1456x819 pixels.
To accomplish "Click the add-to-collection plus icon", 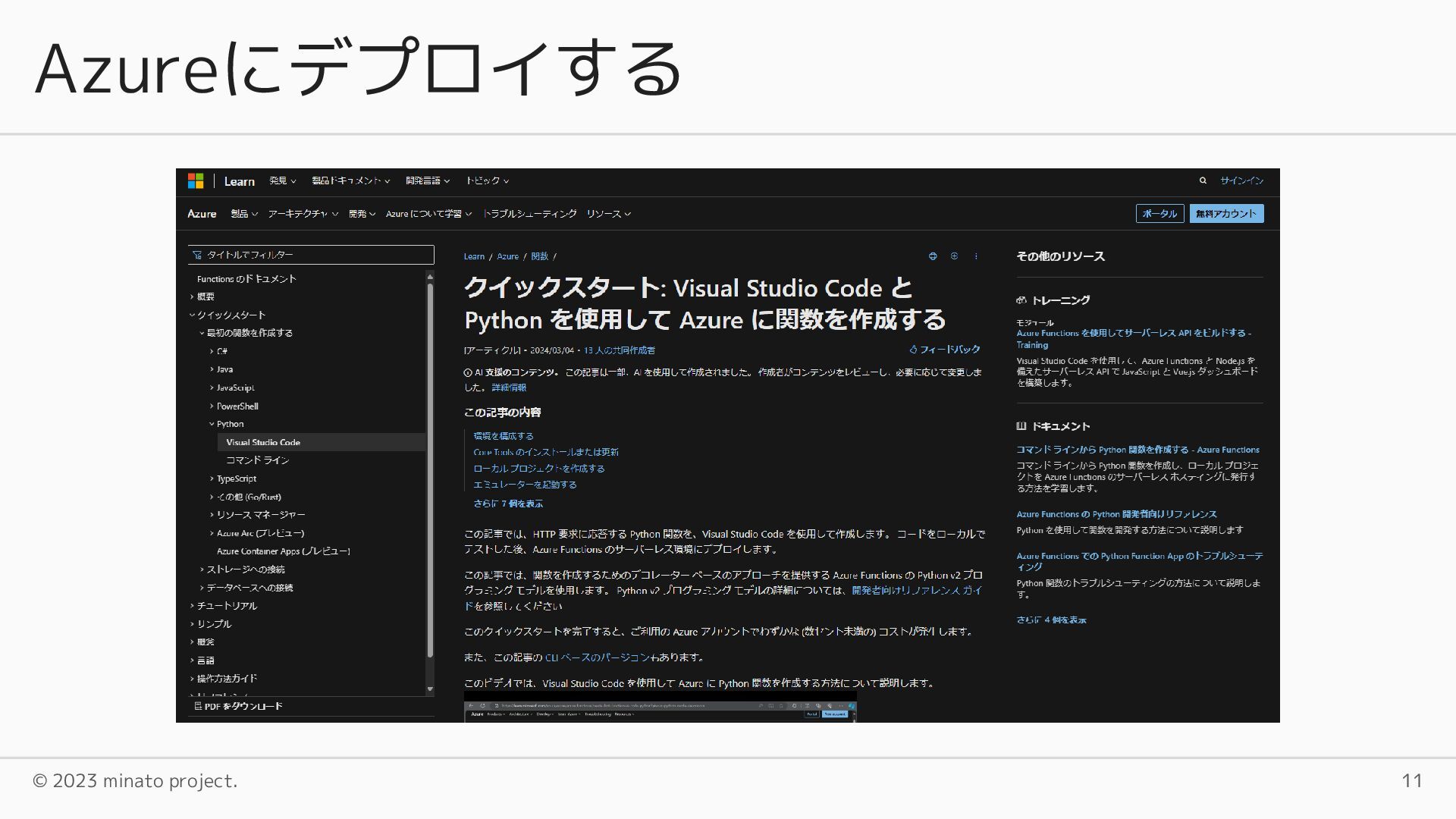I will [954, 256].
